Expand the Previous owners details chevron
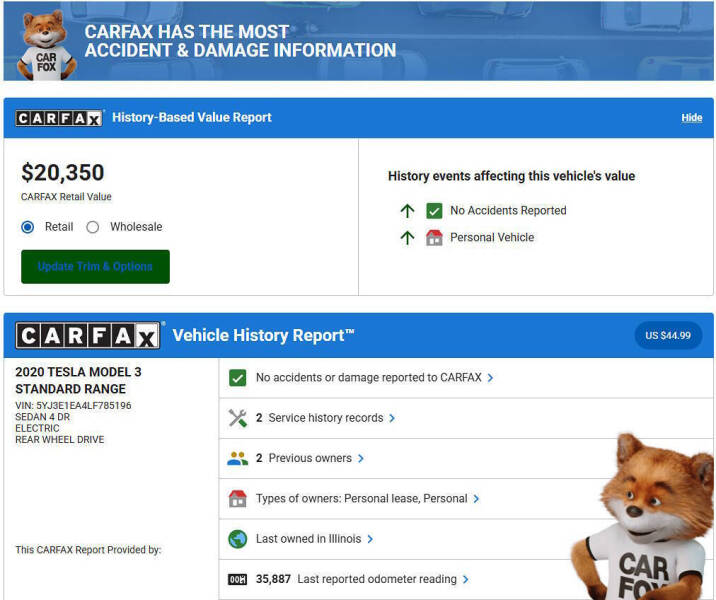Viewport: 716px width, 600px height. pyautogui.click(x=360, y=458)
